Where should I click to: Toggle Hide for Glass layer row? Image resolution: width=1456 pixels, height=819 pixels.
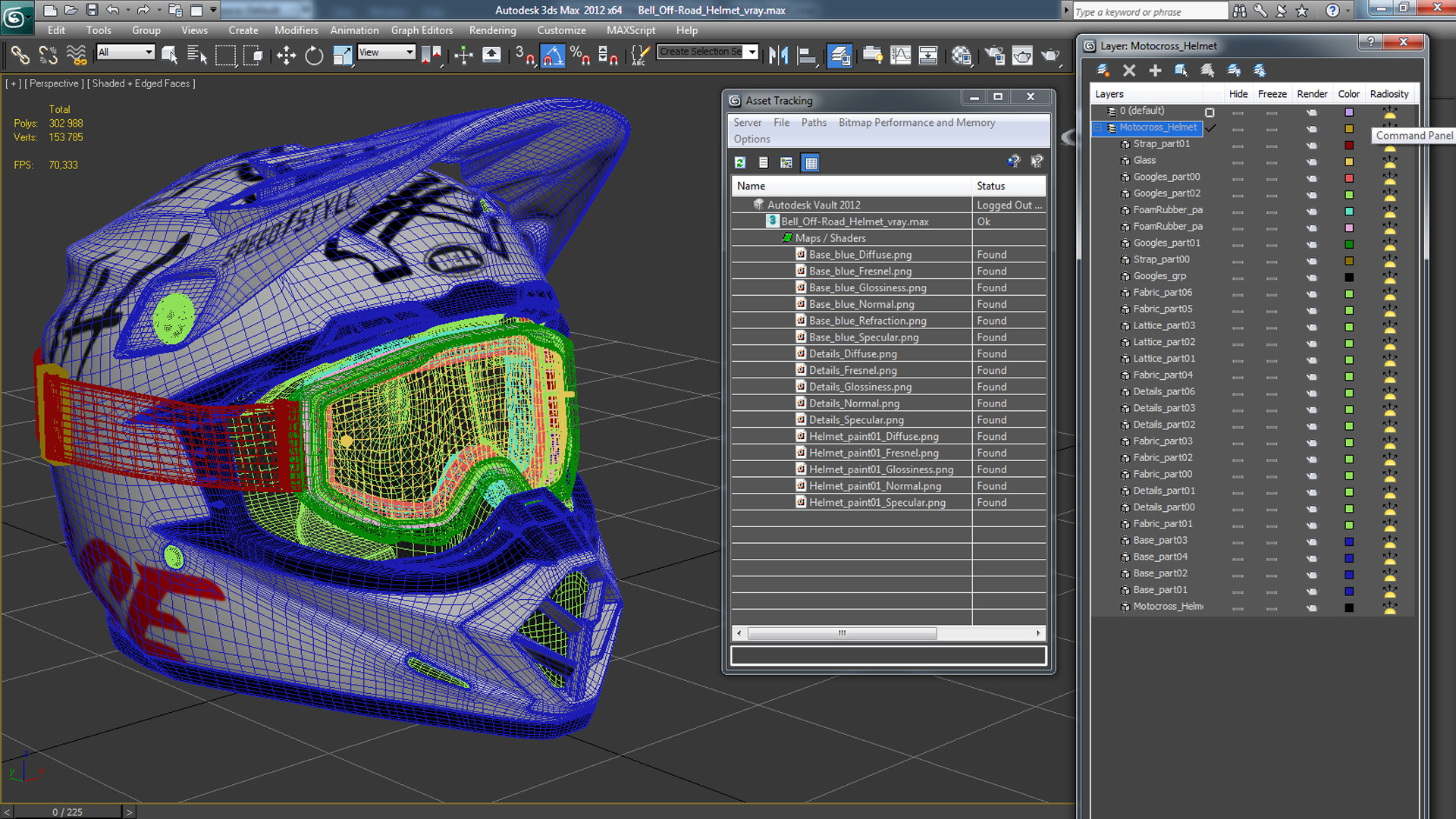[x=1238, y=162]
